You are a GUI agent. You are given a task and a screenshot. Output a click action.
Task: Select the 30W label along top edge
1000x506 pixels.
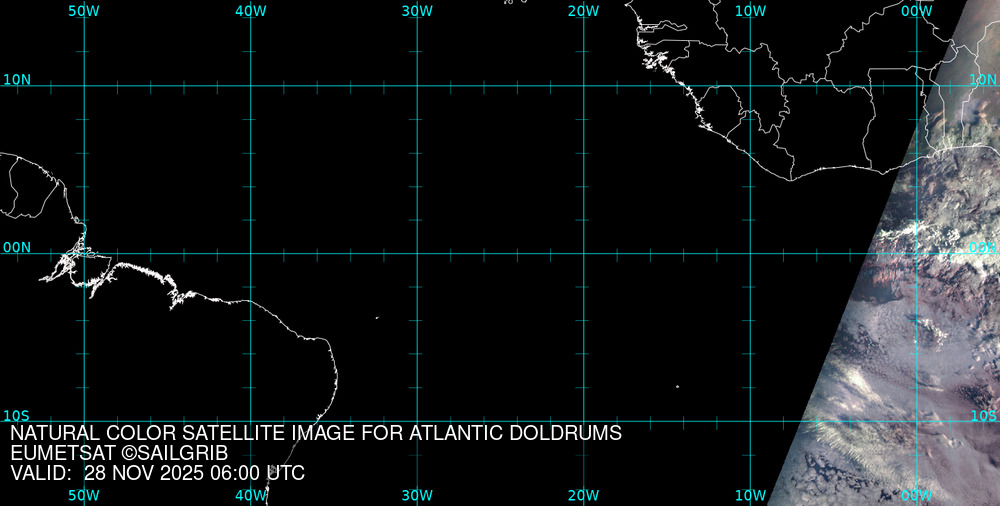[x=417, y=11]
